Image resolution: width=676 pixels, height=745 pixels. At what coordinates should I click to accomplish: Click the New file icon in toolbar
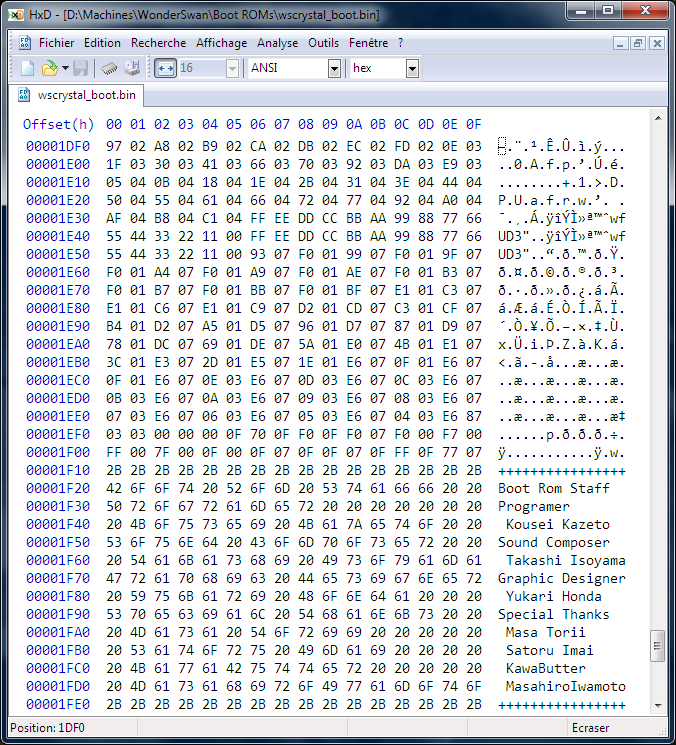(x=28, y=68)
